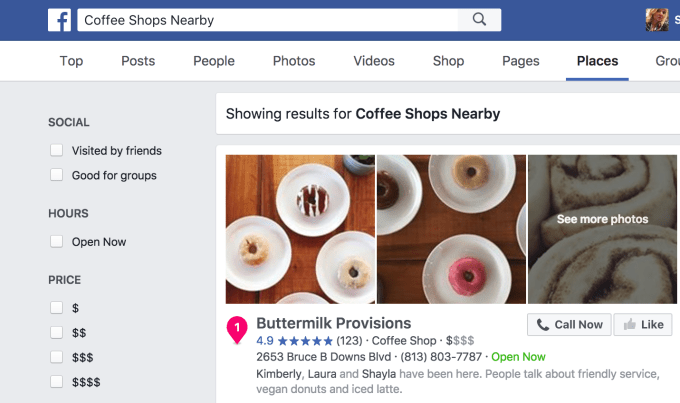Go to the Pages tab
Viewport: 680px width, 403px height.
521,61
